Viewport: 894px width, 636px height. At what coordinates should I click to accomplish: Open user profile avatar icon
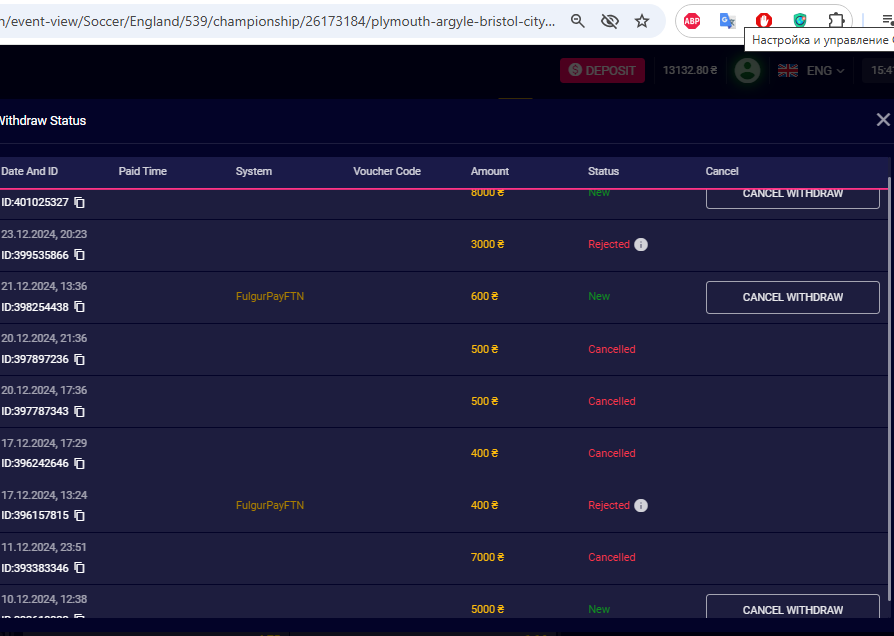coord(747,70)
